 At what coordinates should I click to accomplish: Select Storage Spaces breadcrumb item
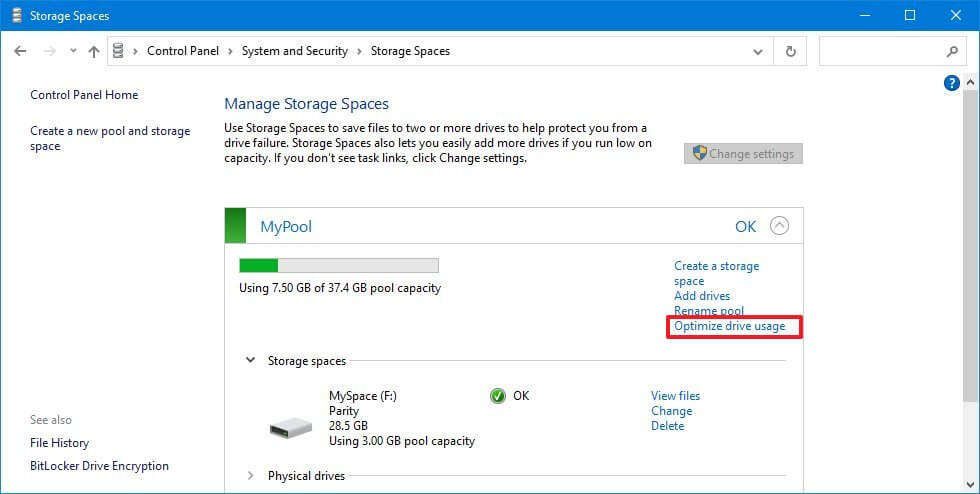(x=410, y=51)
